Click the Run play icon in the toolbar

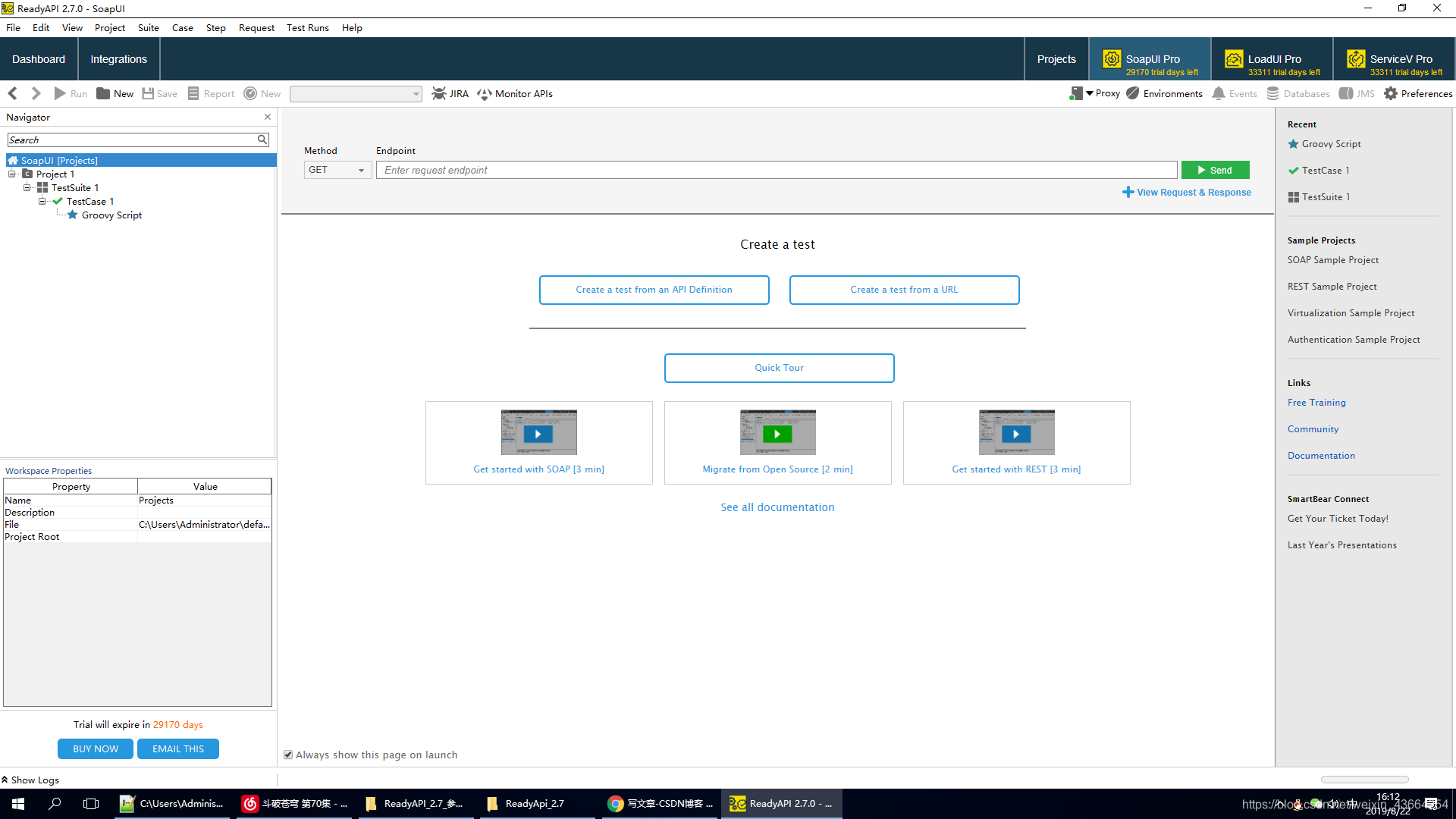pos(60,93)
